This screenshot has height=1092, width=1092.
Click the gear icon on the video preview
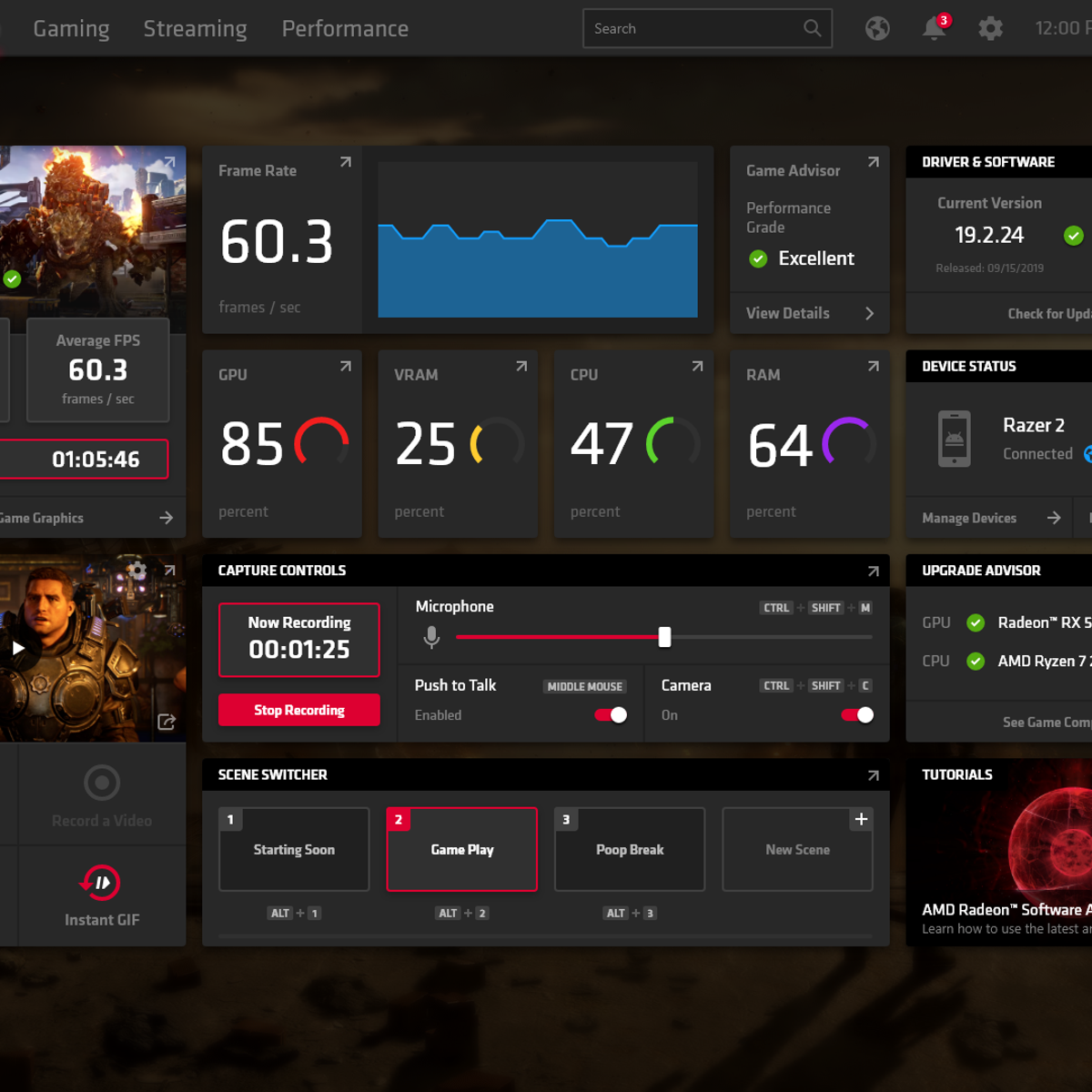(x=136, y=571)
